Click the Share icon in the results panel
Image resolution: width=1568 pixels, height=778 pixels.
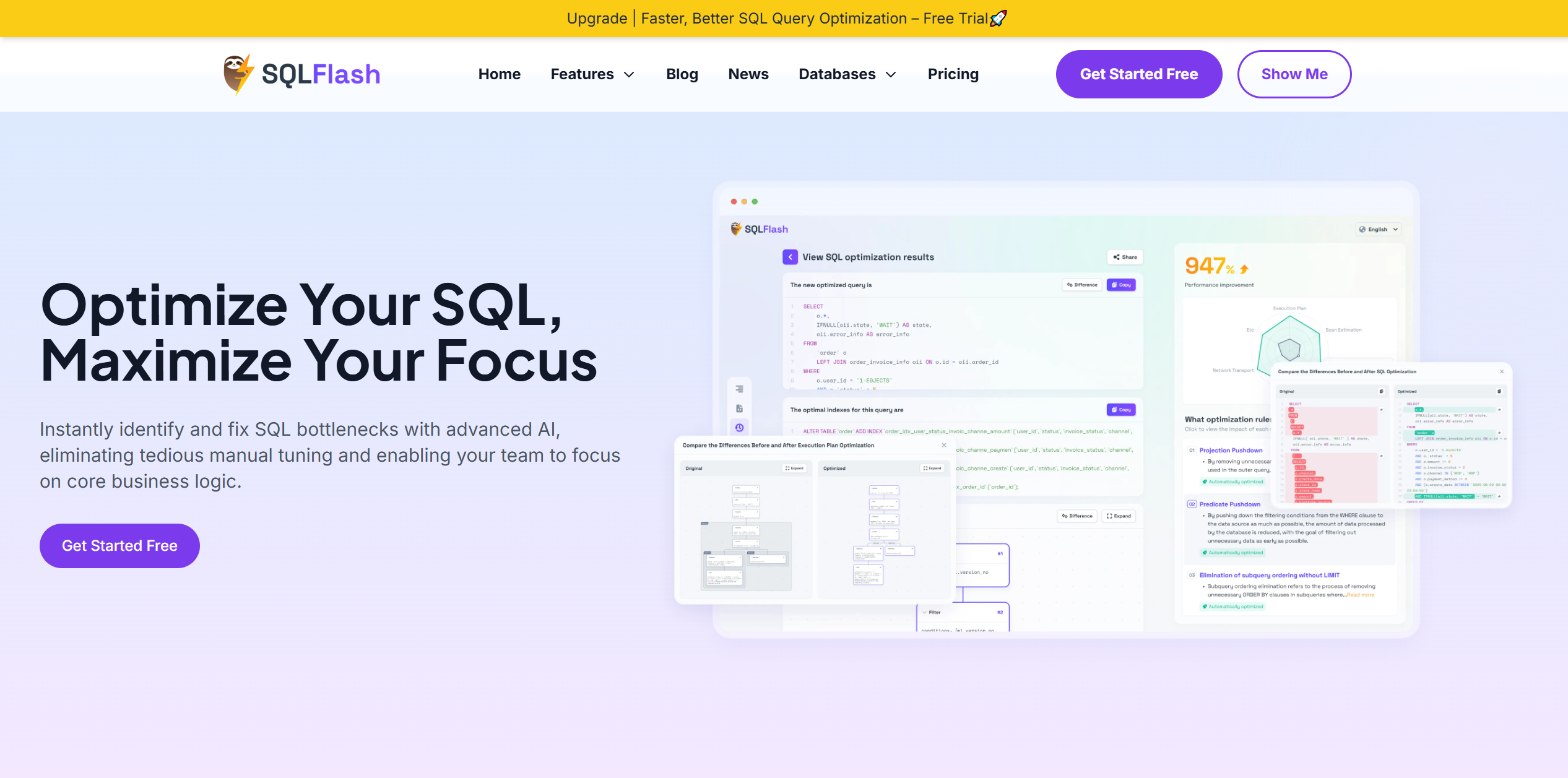pos(1125,257)
